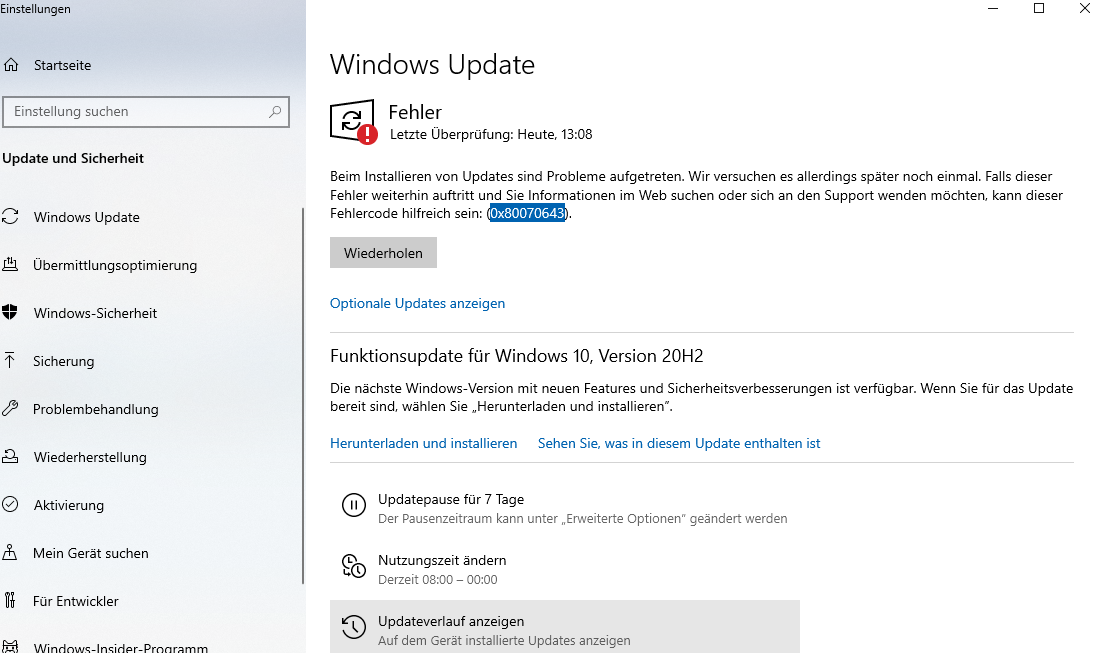The image size is (1094, 653).
Task: Click the history icon for Updateverlauf
Action: click(354, 626)
